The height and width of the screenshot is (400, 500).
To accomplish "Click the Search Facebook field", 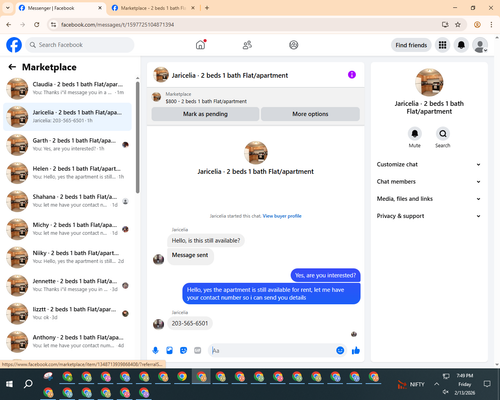I will [x=80, y=45].
